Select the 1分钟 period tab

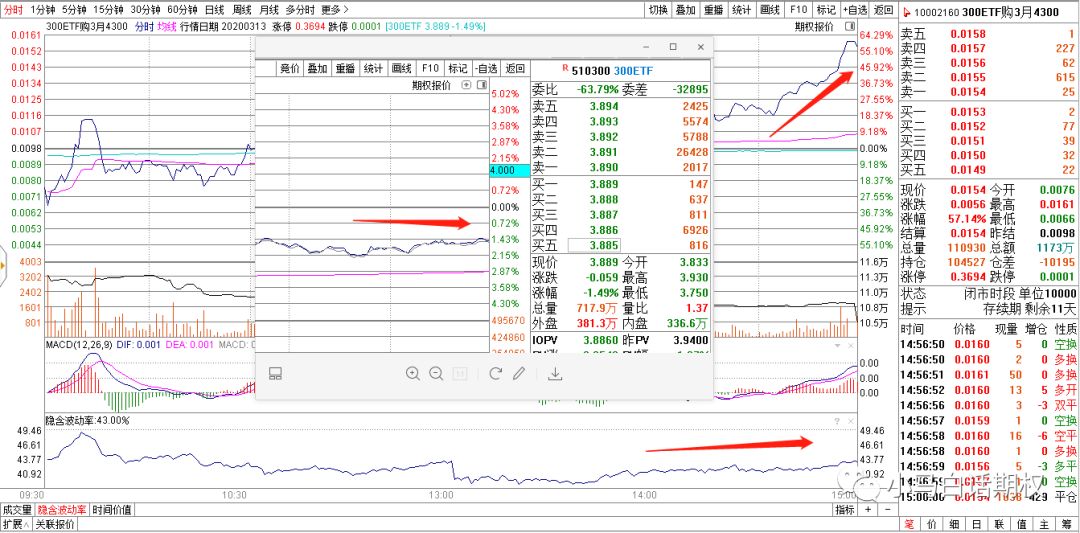(x=42, y=10)
